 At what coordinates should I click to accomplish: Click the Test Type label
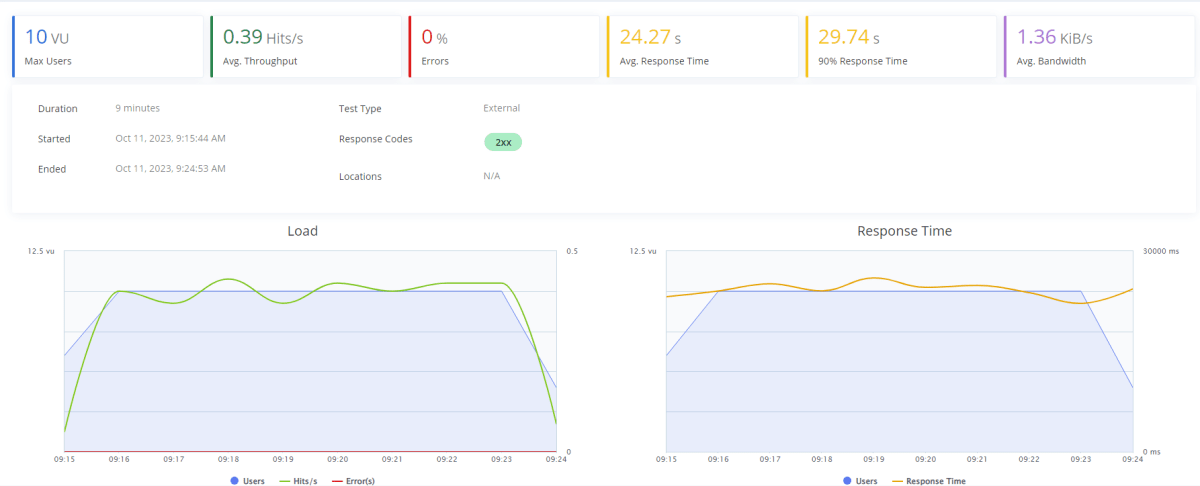click(360, 109)
